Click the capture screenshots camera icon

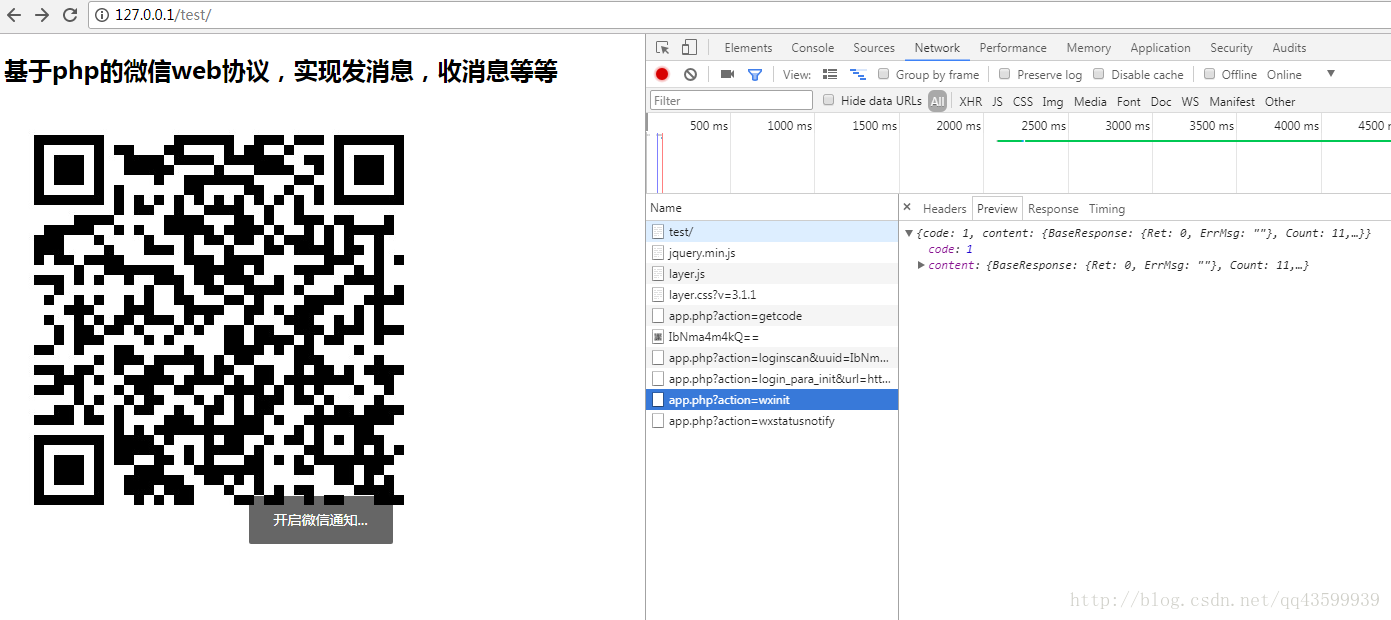[727, 74]
